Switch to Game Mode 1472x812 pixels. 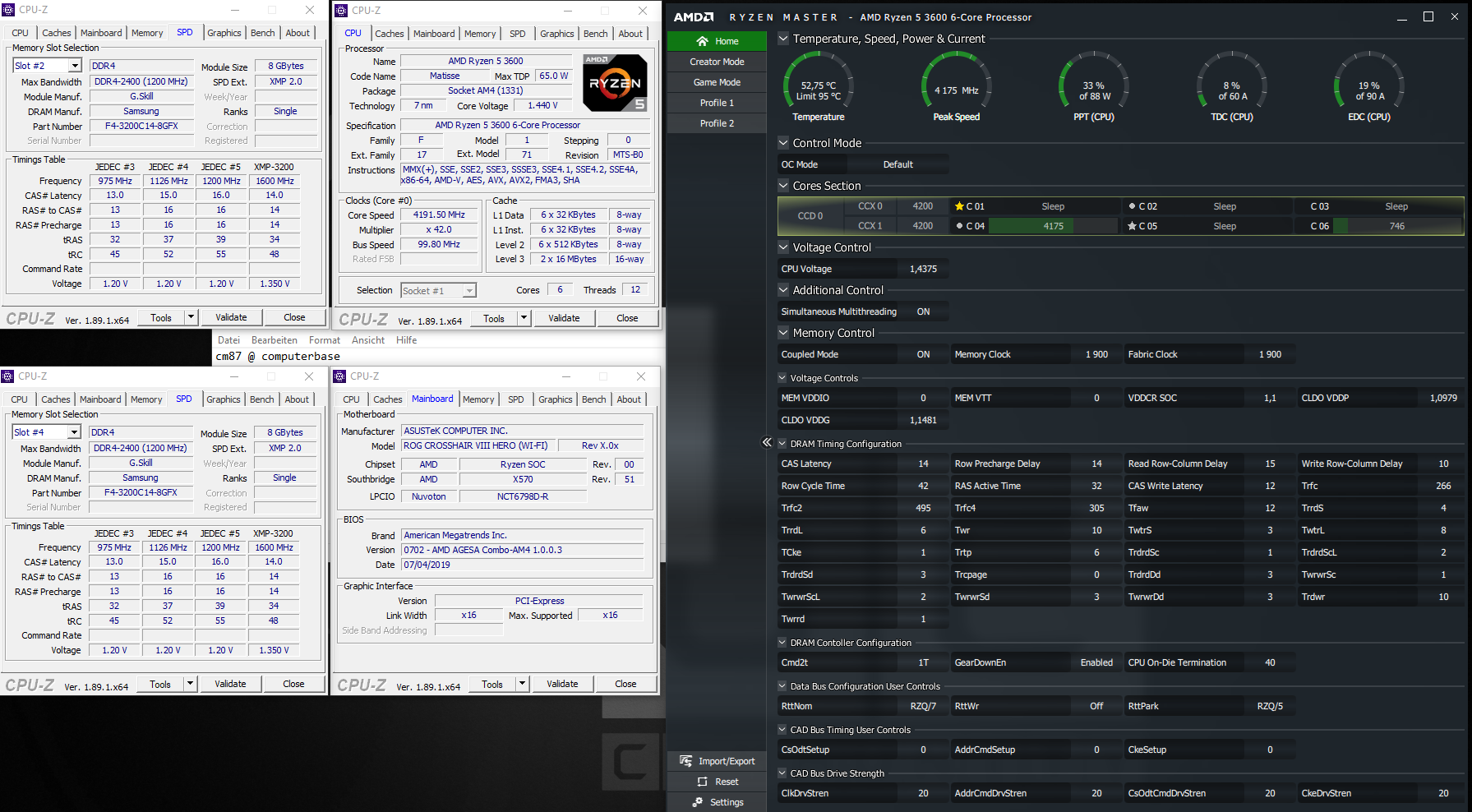pyautogui.click(x=717, y=82)
